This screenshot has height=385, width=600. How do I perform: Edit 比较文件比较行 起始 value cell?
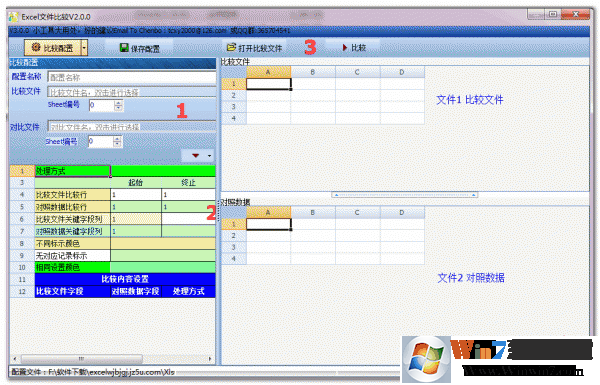pos(136,195)
